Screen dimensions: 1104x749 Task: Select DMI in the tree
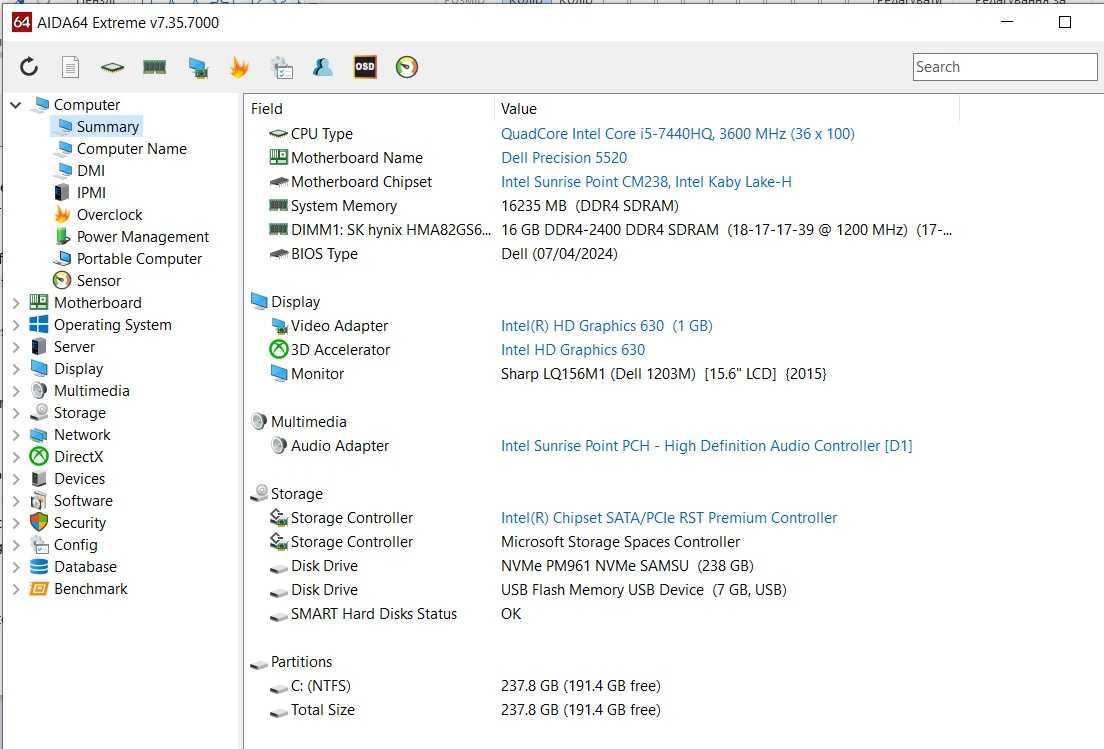tap(91, 170)
